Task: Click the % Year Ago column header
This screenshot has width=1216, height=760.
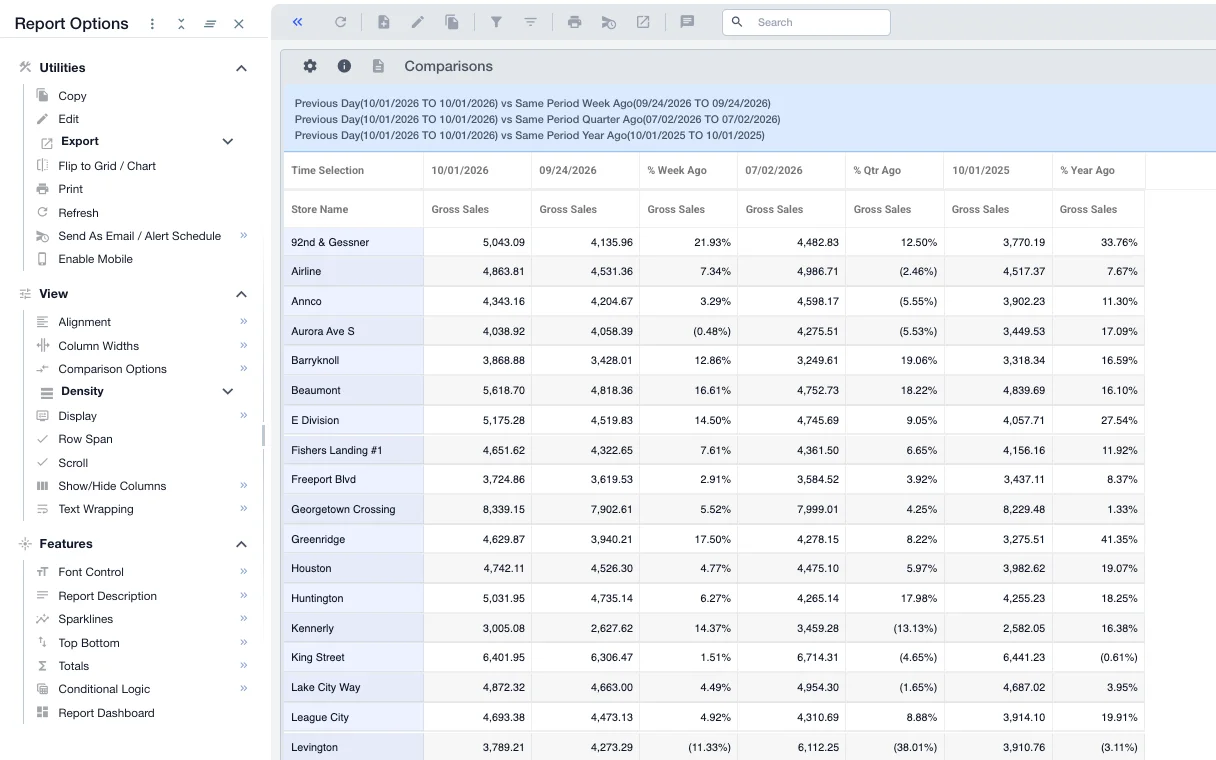Action: tap(1098, 170)
